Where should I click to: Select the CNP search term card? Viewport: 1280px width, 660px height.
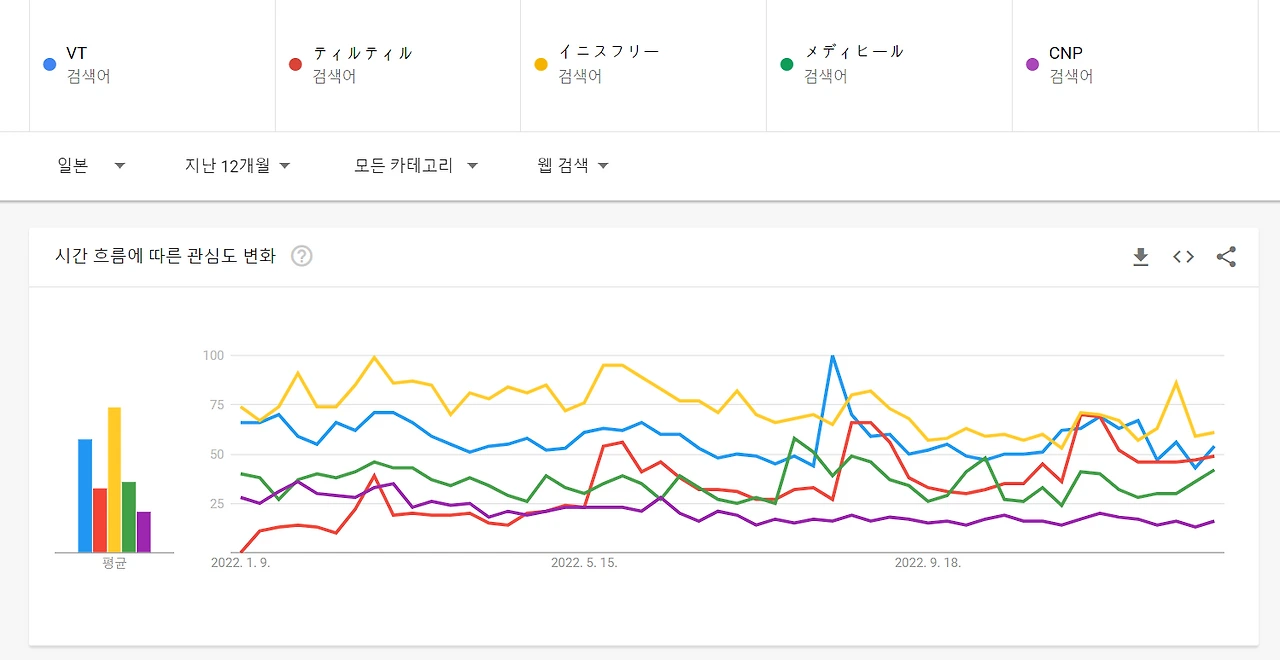(1135, 65)
